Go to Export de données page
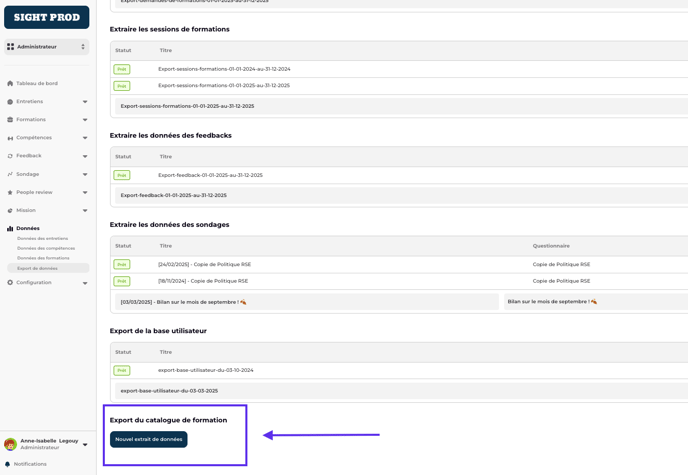This screenshot has width=688, height=475. tap(37, 268)
